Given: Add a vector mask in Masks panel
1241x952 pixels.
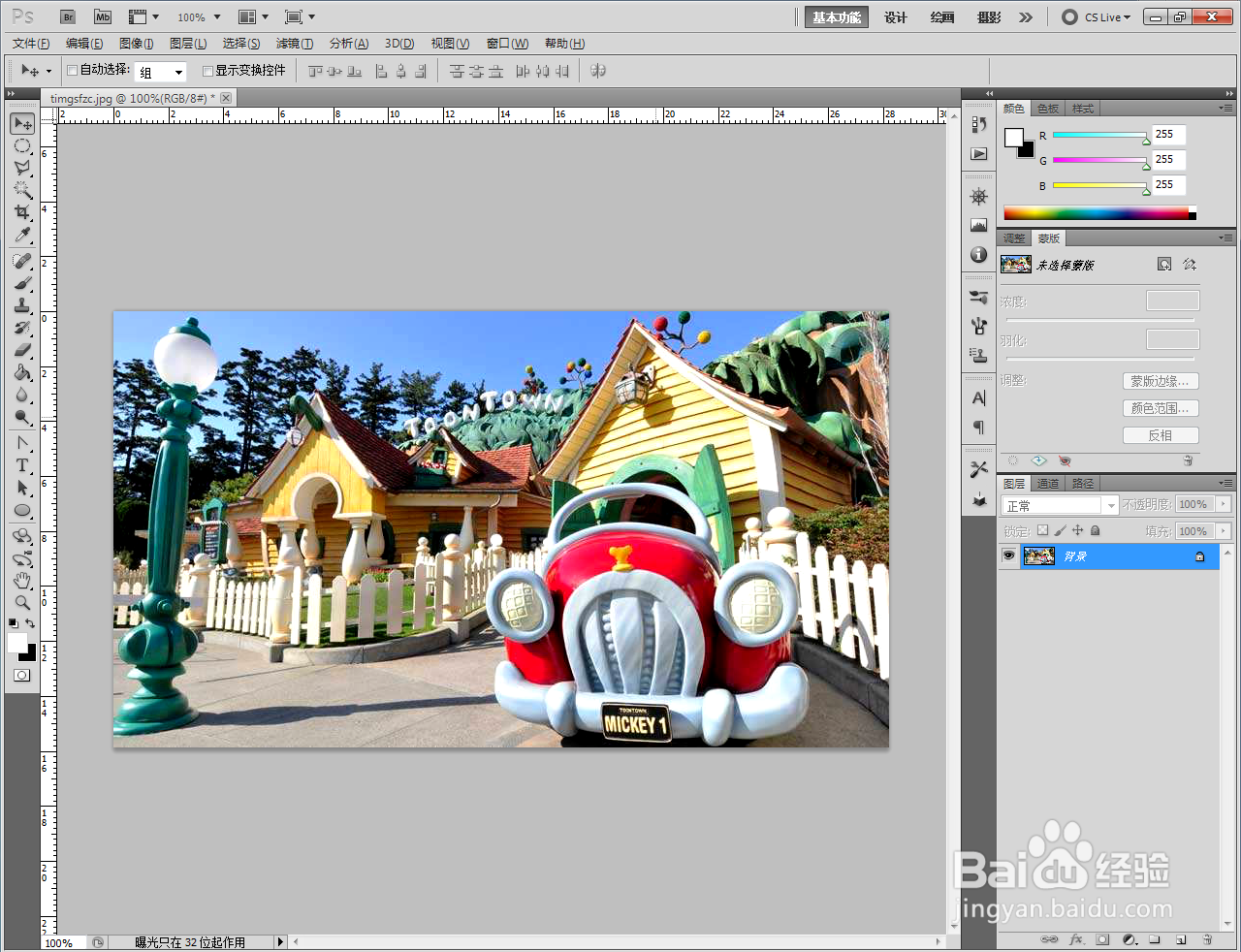Looking at the screenshot, I should pyautogui.click(x=1190, y=265).
